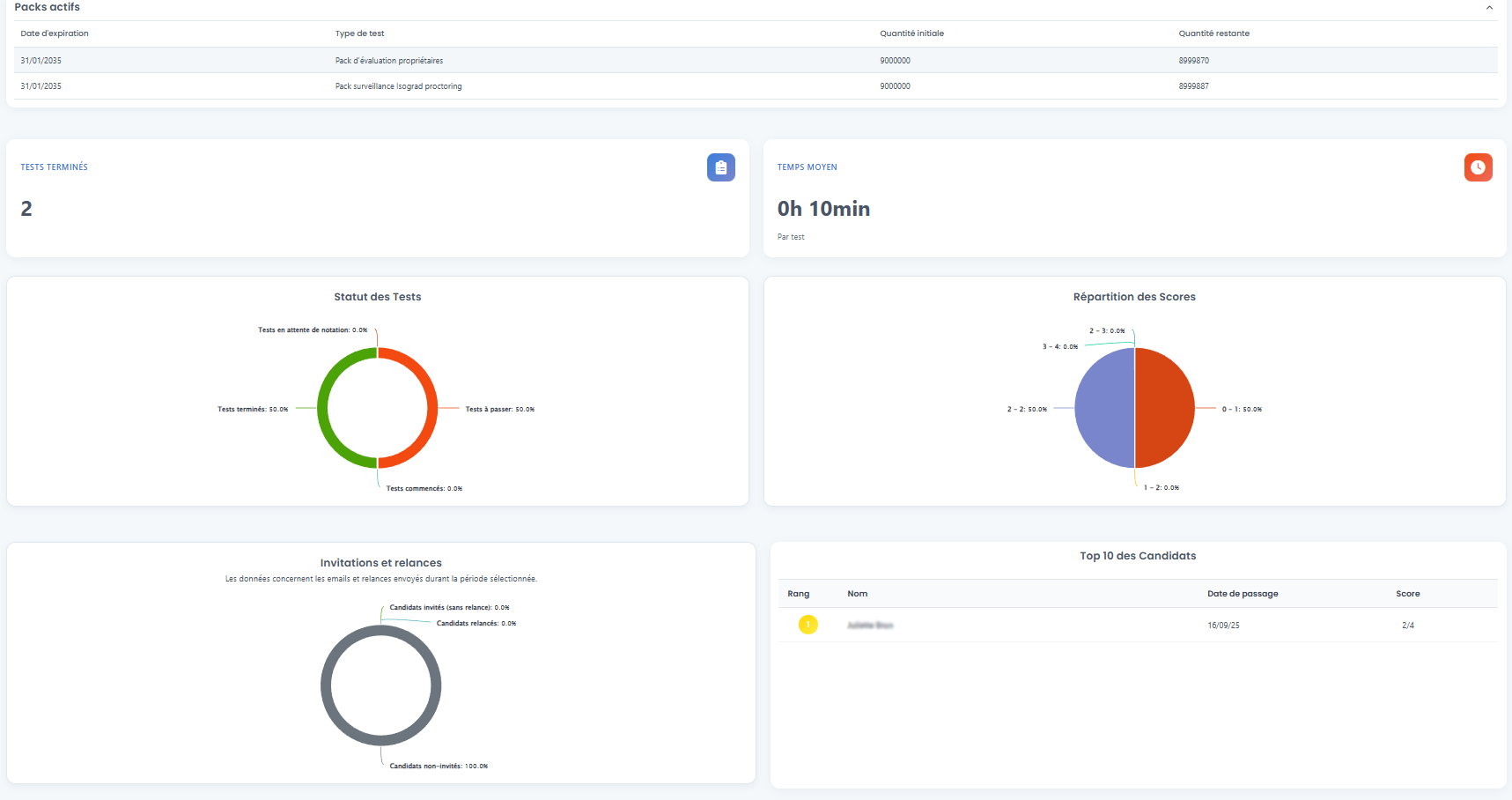1512x800 pixels.
Task: Click the blue clipboard icon in Tests terminés
Action: pos(720,167)
